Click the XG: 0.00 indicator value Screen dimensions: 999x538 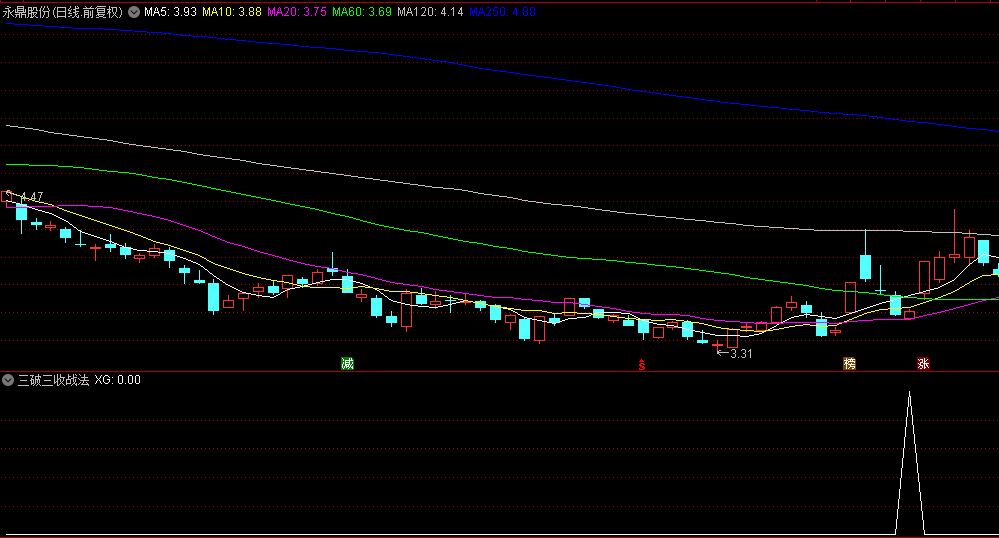click(118, 380)
